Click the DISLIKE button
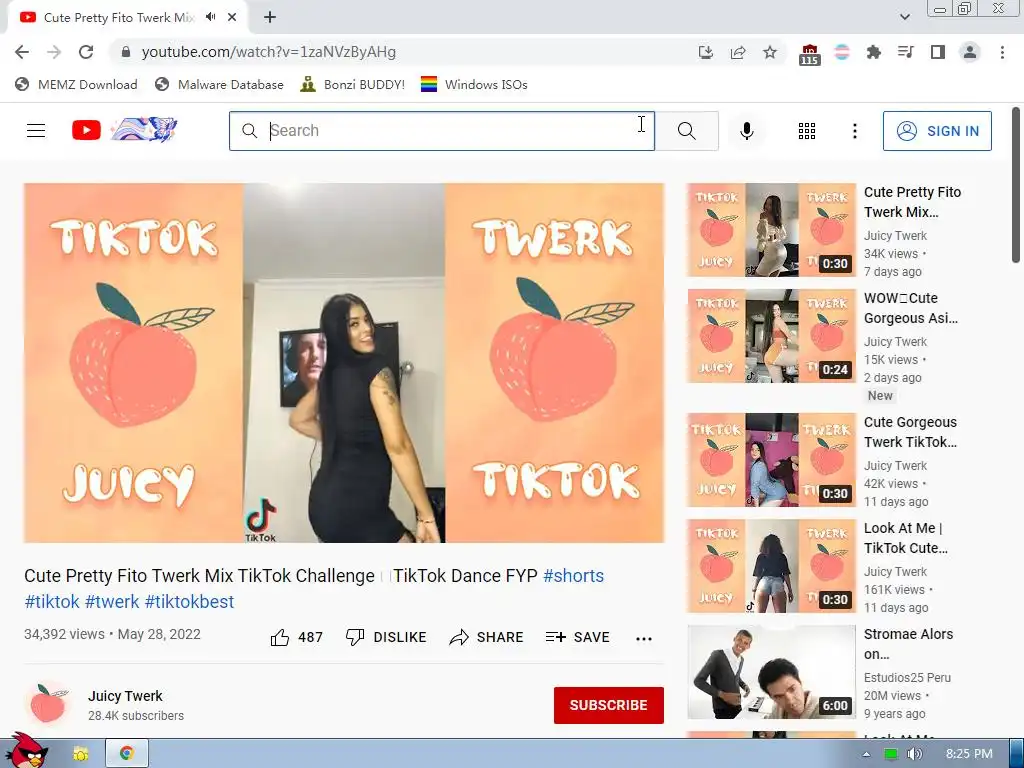This screenshot has height=768, width=1024. click(x=386, y=637)
